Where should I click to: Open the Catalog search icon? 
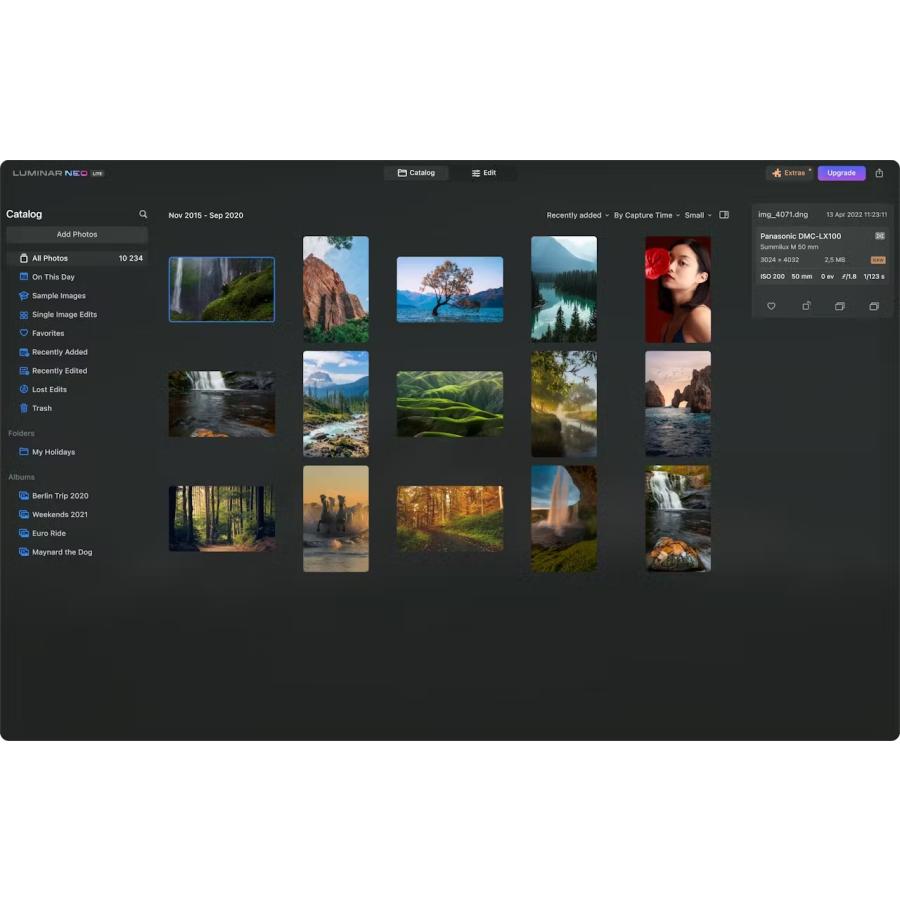pyautogui.click(x=143, y=214)
